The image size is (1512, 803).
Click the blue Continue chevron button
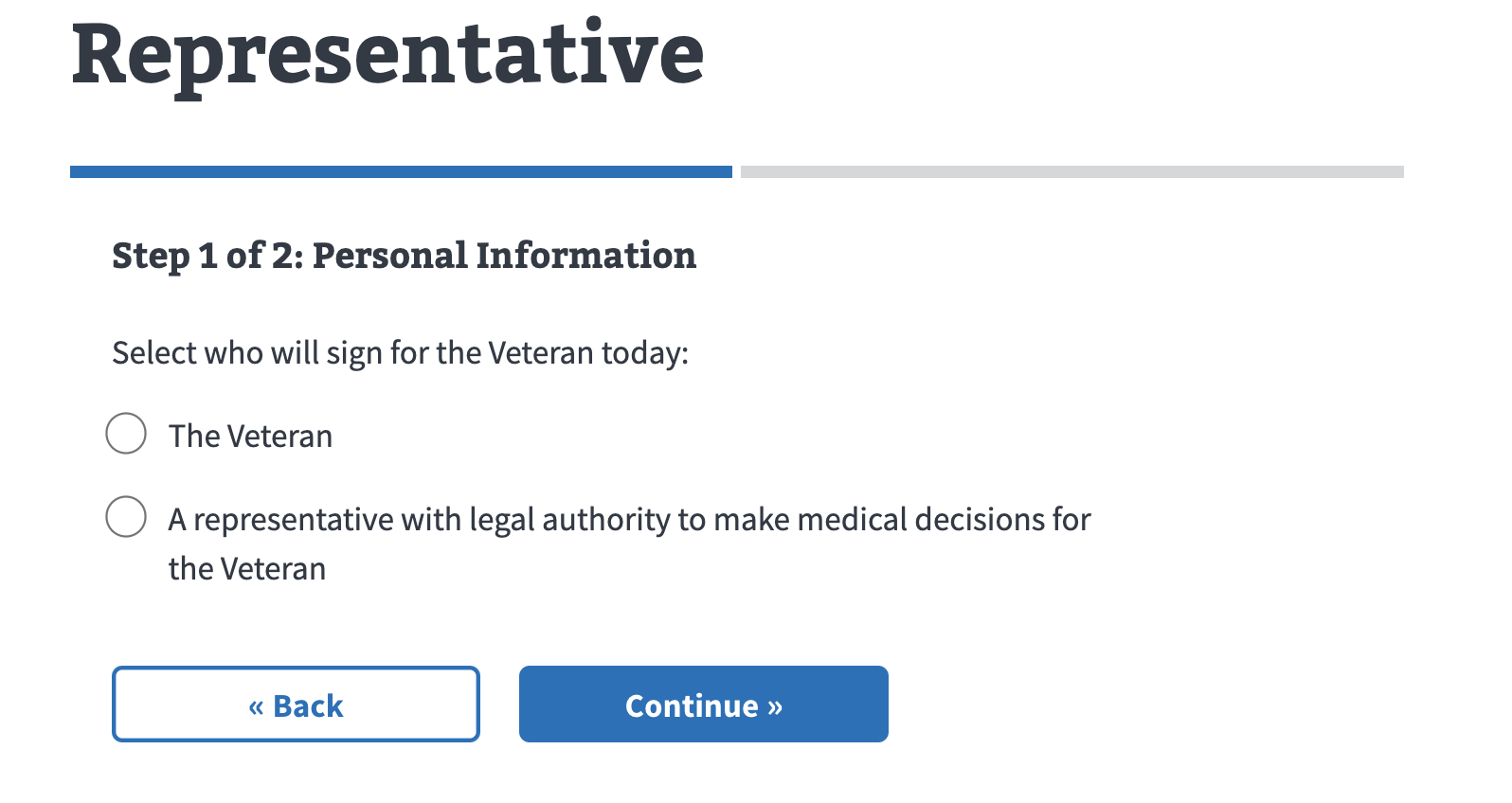703,704
